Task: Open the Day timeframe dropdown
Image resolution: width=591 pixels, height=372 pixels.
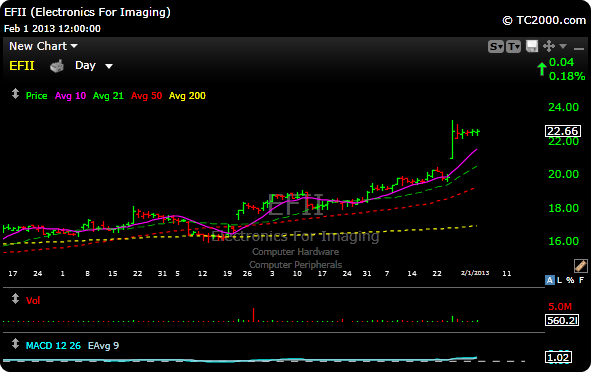Action: 94,66
